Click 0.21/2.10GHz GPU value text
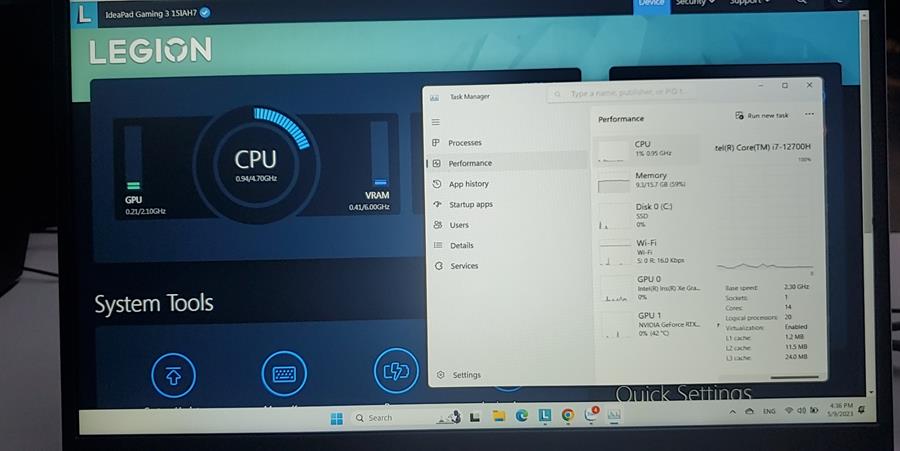 tap(146, 212)
